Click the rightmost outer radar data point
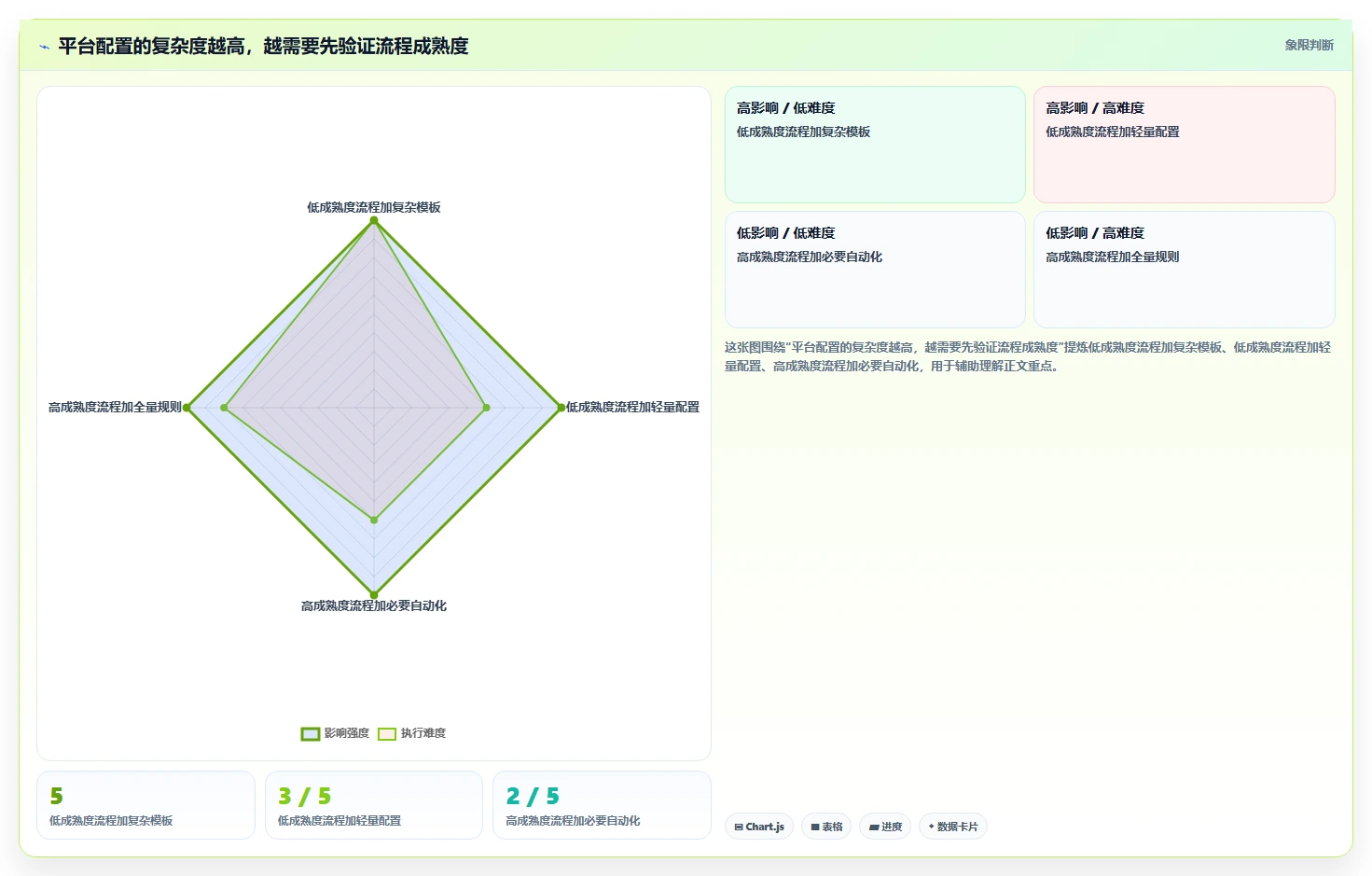The width and height of the screenshot is (1372, 876). [x=561, y=408]
